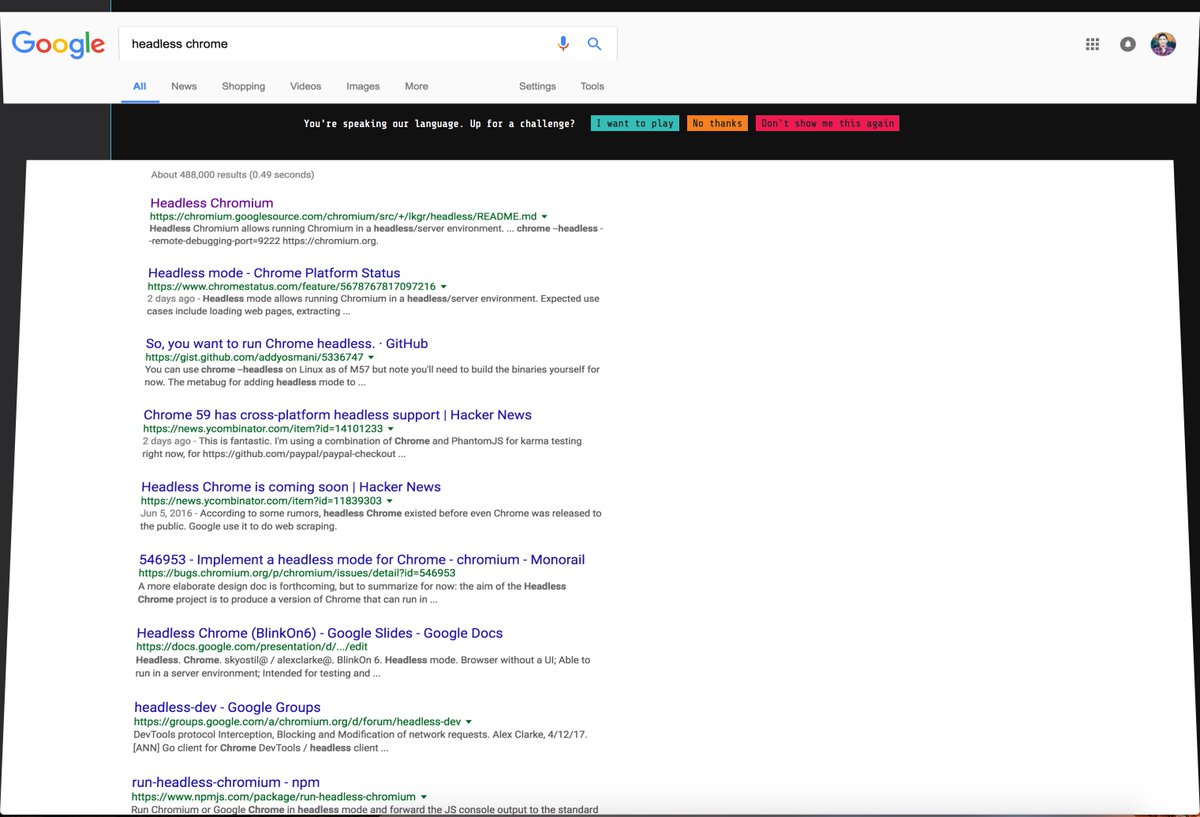
Task: Open headless-dev Google Groups result
Action: pos(227,707)
